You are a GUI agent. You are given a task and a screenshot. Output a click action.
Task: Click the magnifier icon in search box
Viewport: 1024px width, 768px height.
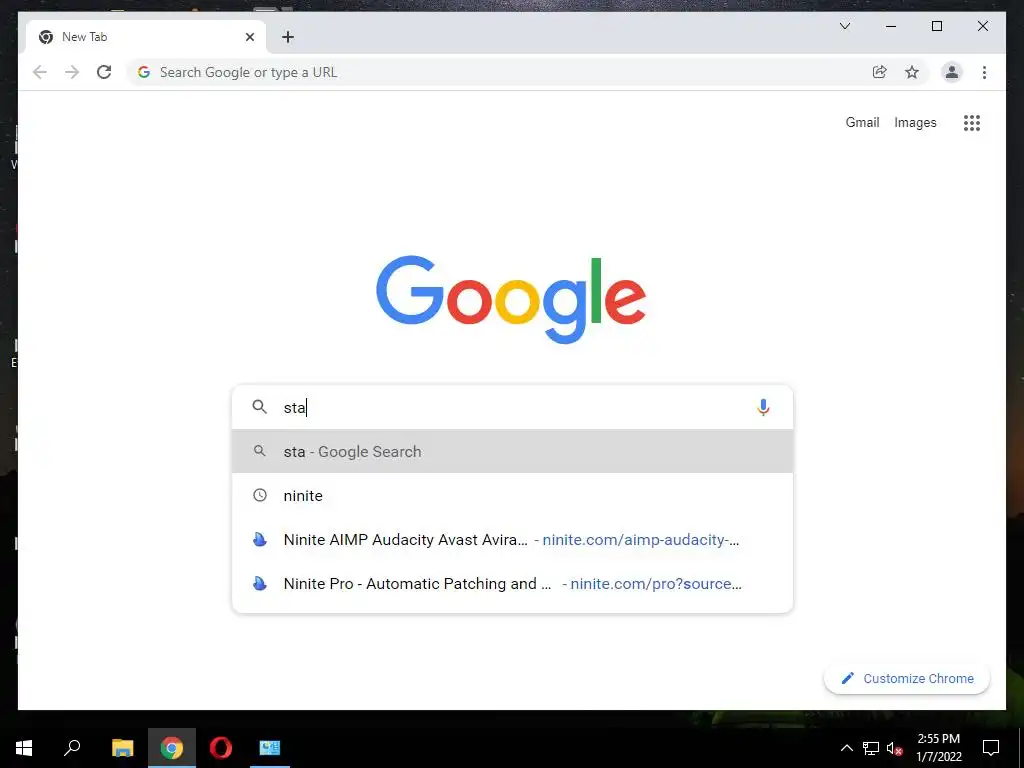pyautogui.click(x=260, y=407)
